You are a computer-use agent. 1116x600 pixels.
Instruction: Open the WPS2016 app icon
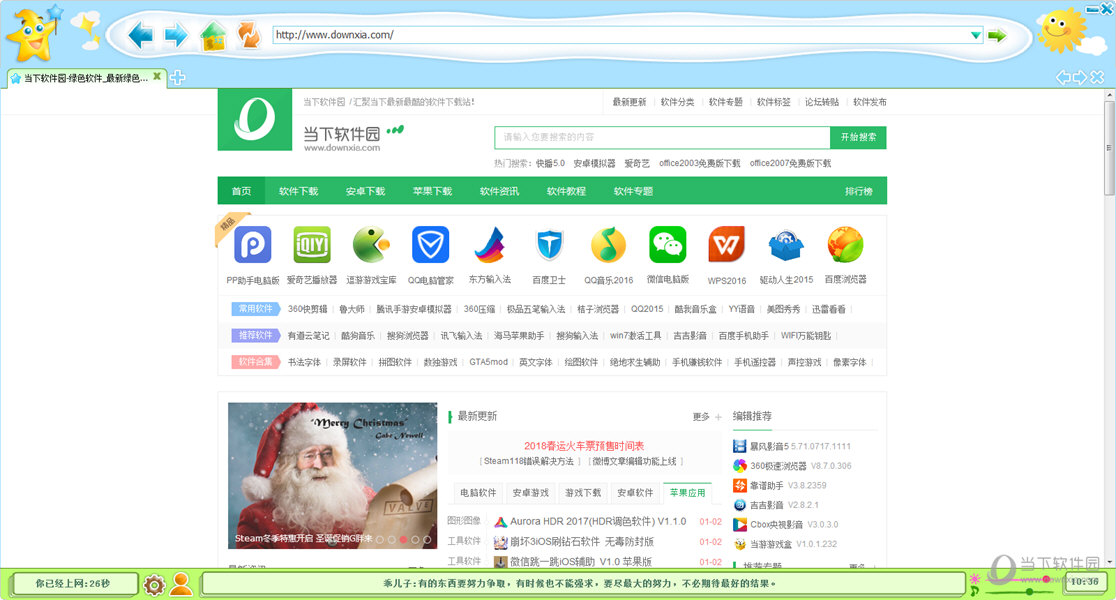[727, 245]
